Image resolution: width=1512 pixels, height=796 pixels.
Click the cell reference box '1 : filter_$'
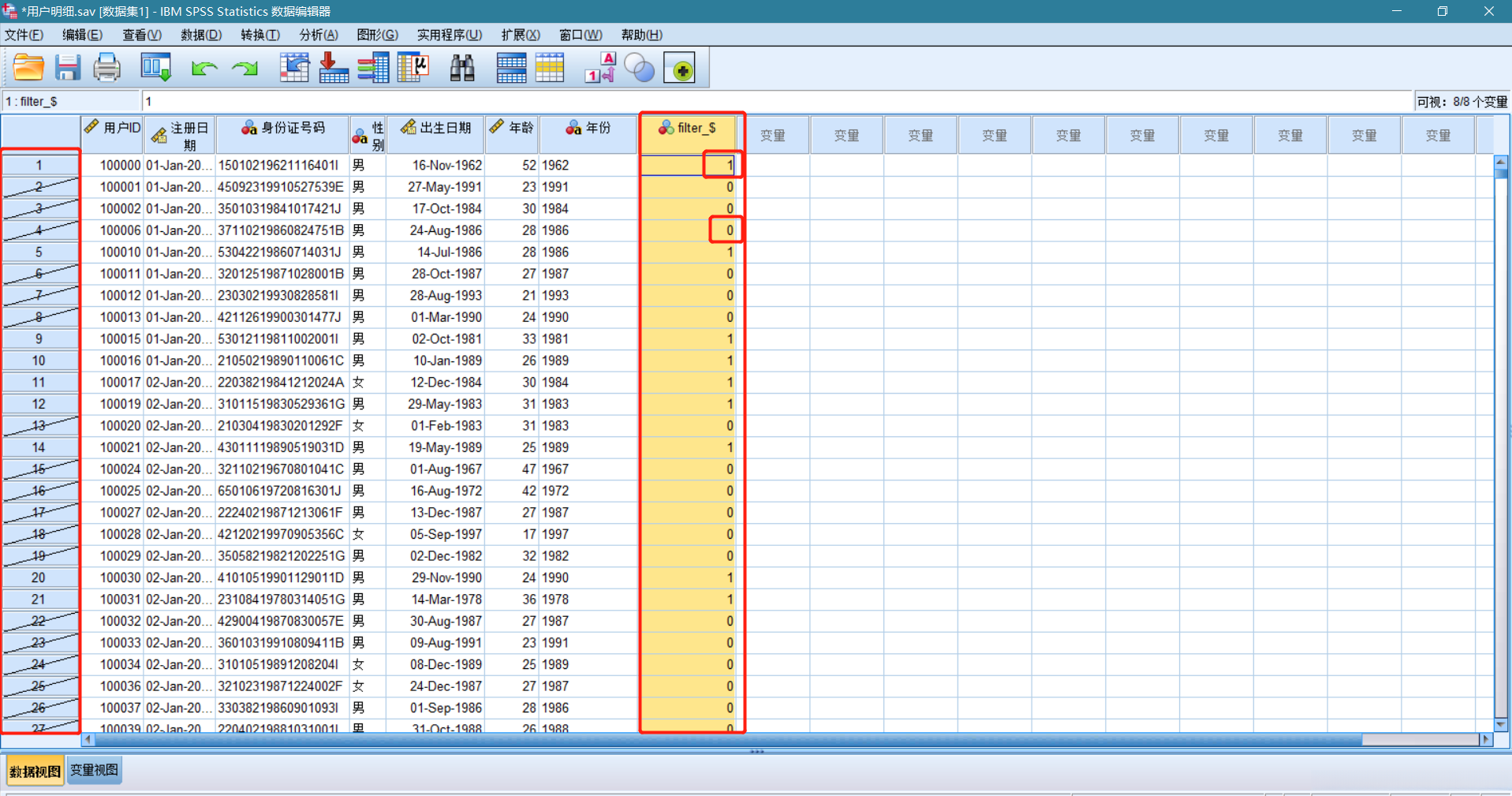(70, 101)
